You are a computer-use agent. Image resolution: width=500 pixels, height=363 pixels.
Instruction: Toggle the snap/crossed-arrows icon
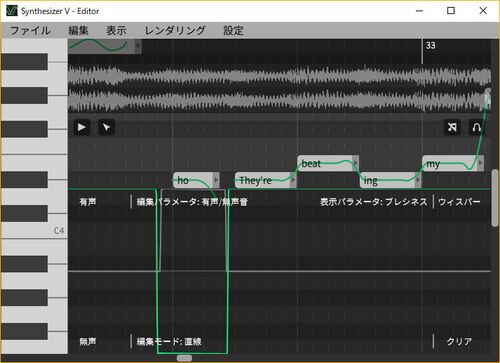(452, 127)
